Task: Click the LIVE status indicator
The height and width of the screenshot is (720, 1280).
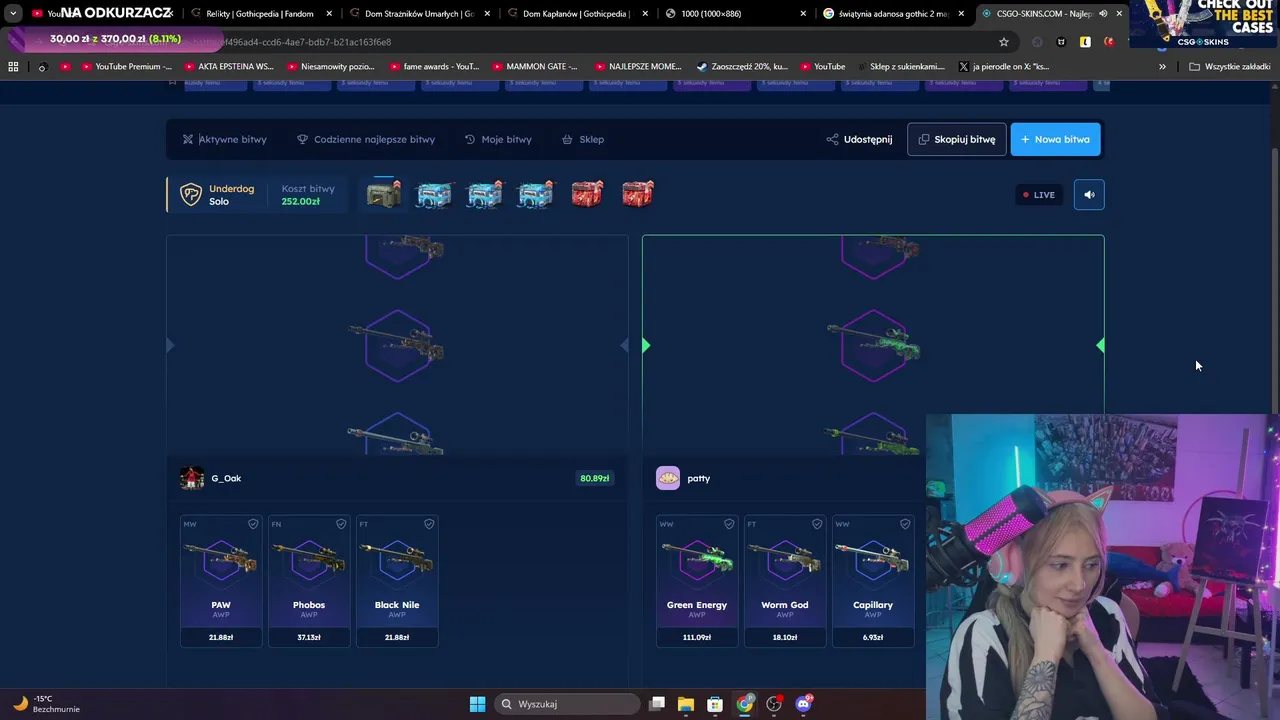Action: 1039,195
